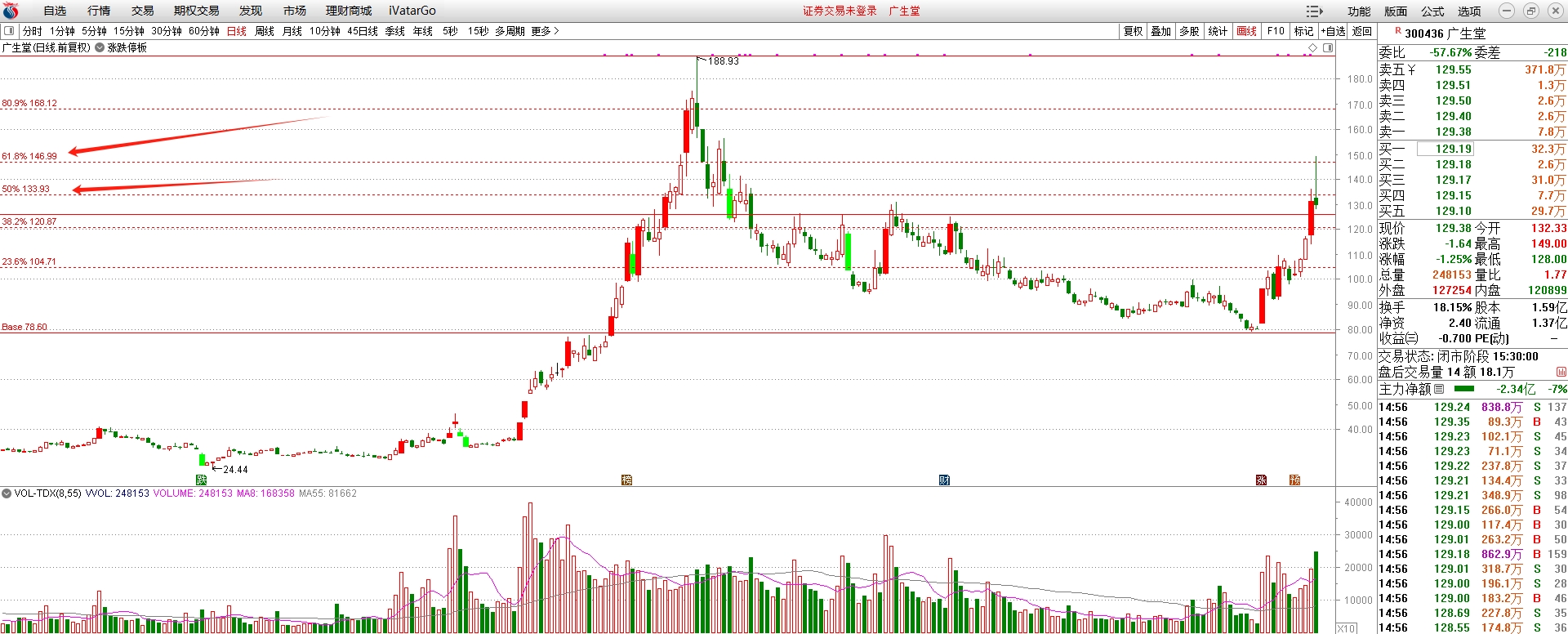The image size is (1568, 634).
Task: Open the 功能 menu
Action: pyautogui.click(x=1359, y=11)
